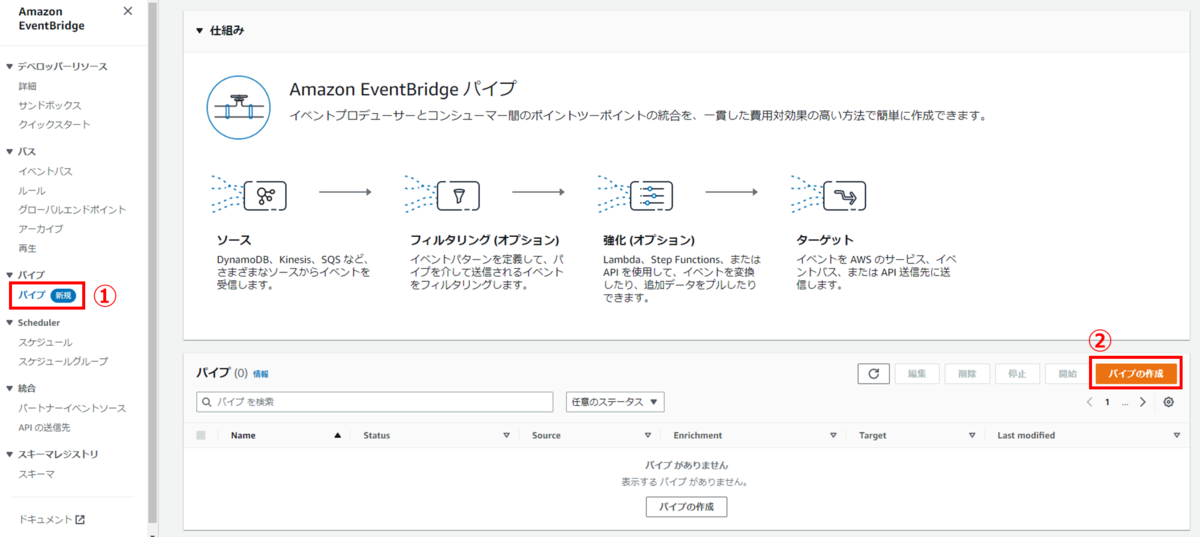
Task: Go to 再生 in the sidebar
Action: click(27, 248)
